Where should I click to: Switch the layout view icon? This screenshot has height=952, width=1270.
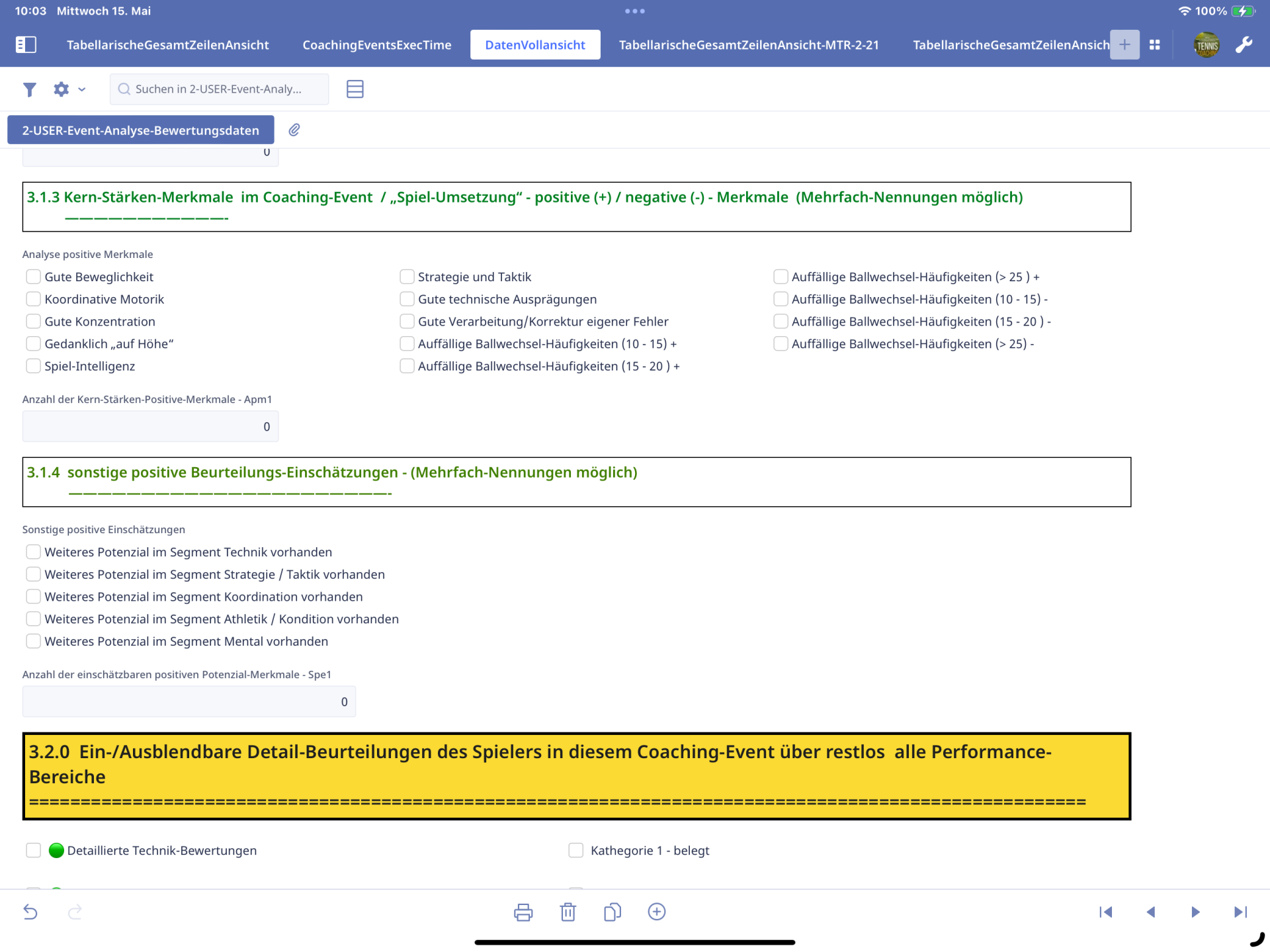[355, 89]
